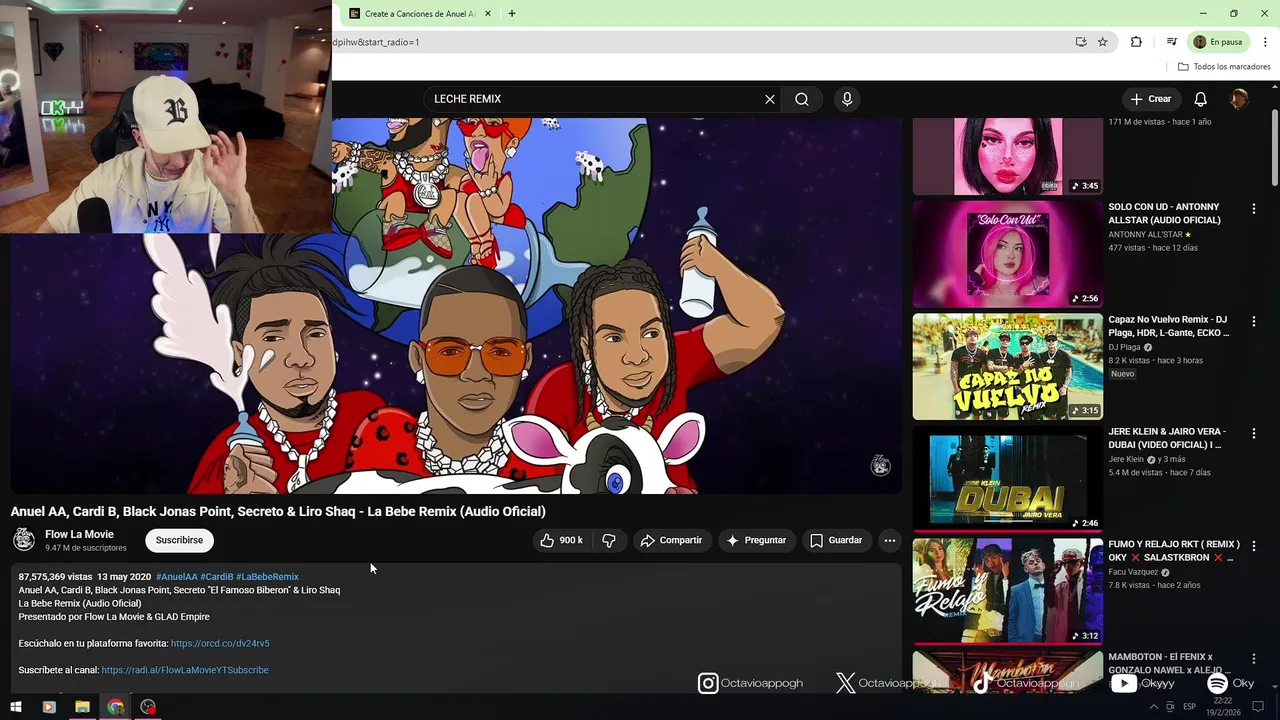Open Flow La Movie channel name

click(79, 534)
